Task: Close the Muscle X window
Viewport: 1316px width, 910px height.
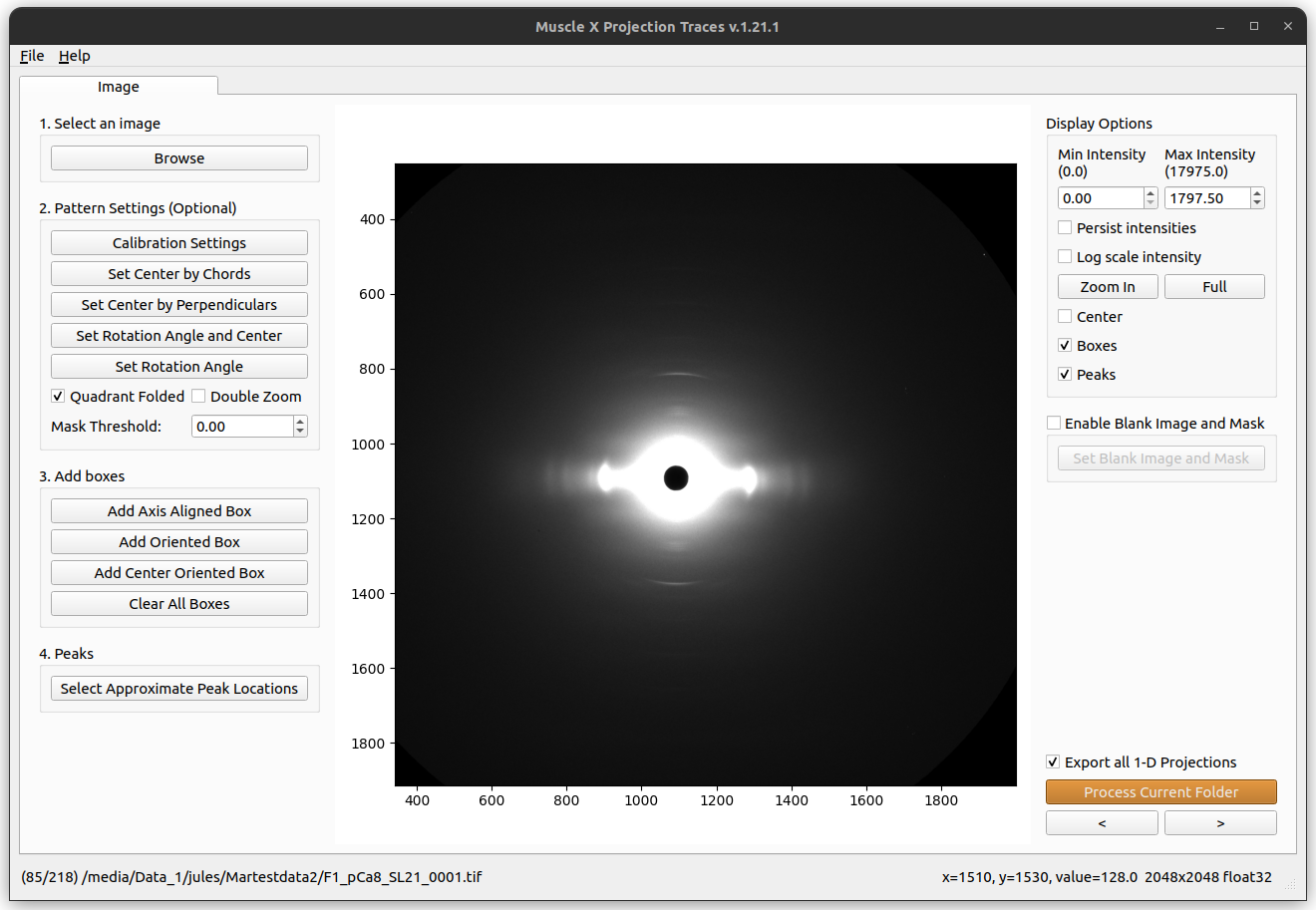Action: click(x=1288, y=27)
